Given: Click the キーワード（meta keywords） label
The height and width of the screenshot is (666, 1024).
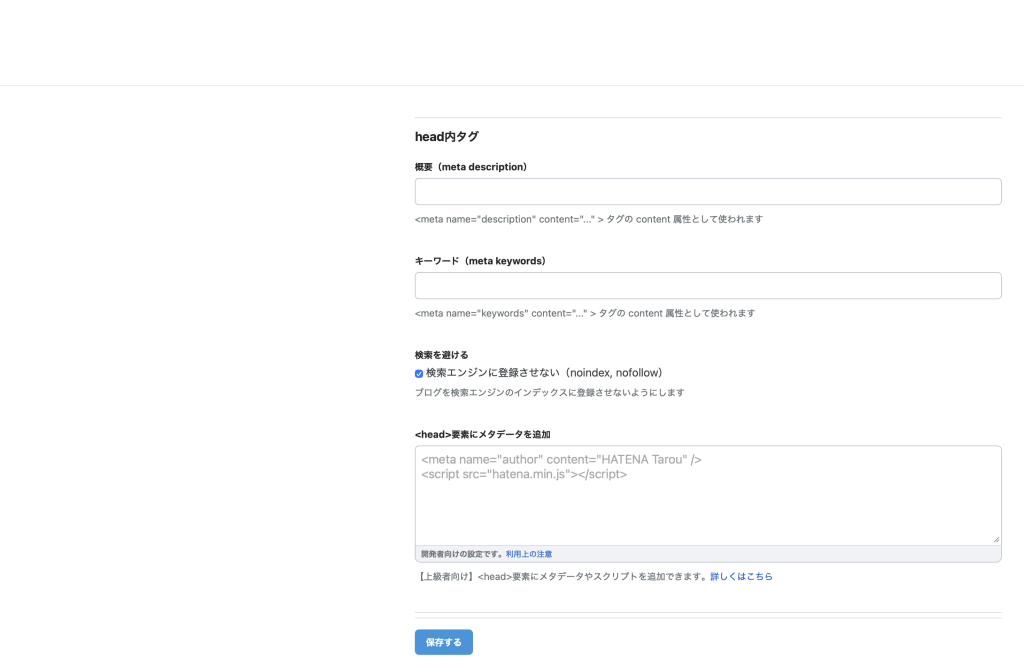Looking at the screenshot, I should click(480, 261).
